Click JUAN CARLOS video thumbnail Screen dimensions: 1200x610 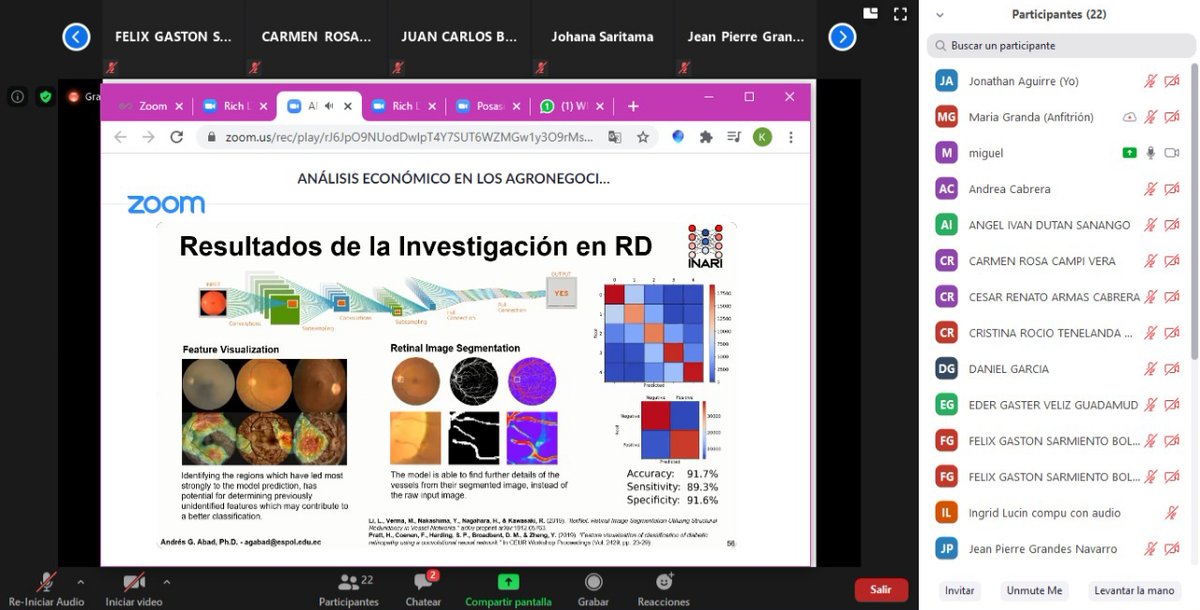pyautogui.click(x=459, y=37)
